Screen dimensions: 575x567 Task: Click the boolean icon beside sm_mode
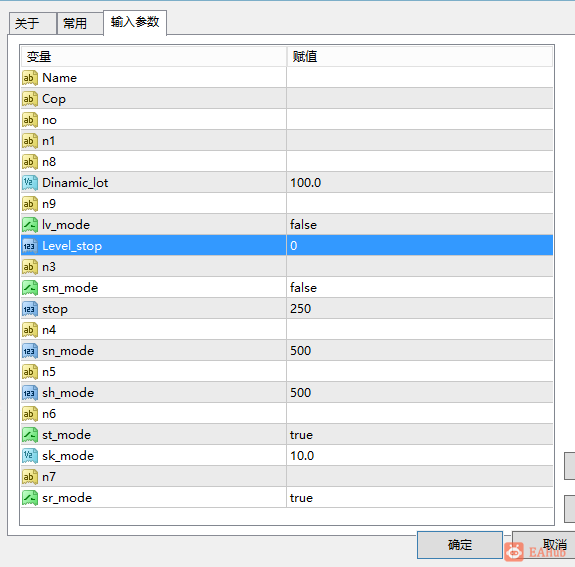30,288
